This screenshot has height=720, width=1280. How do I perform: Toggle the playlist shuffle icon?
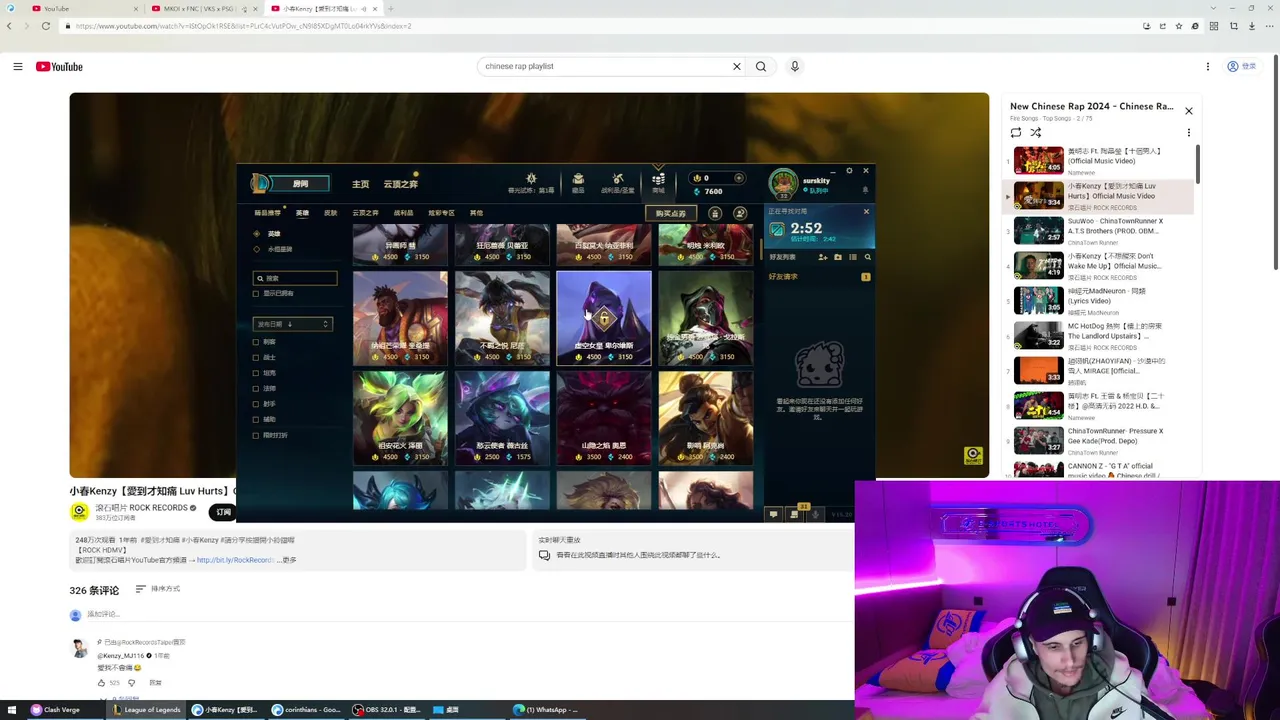pos(1036,132)
